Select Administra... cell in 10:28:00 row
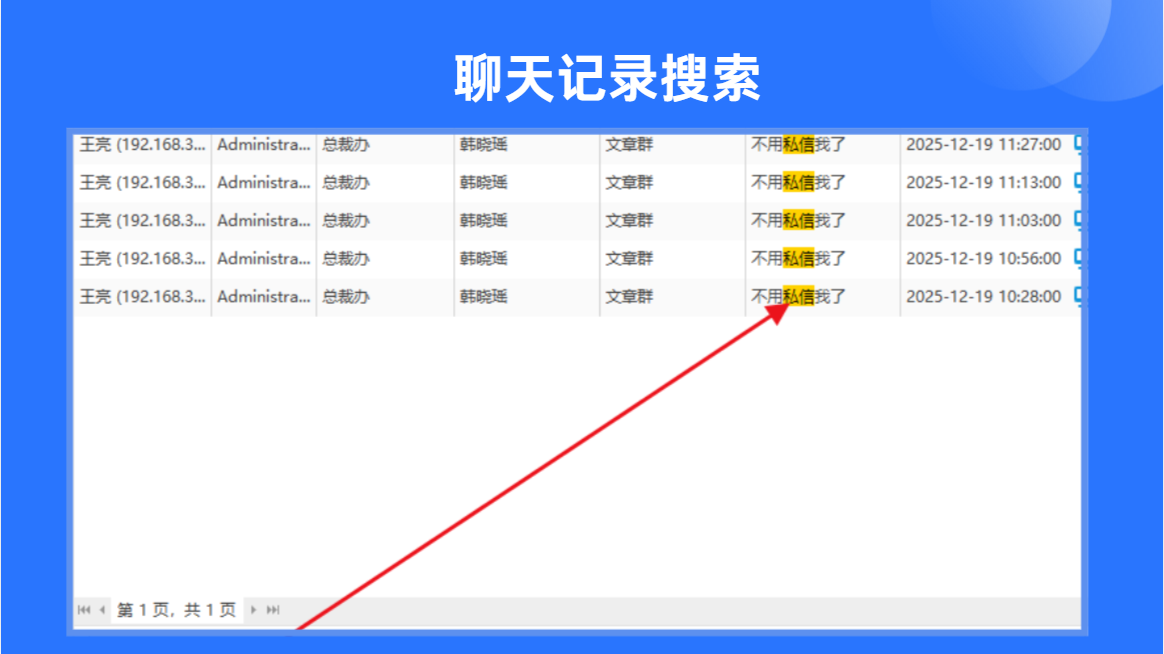Image resolution: width=1164 pixels, height=654 pixels. [x=264, y=296]
